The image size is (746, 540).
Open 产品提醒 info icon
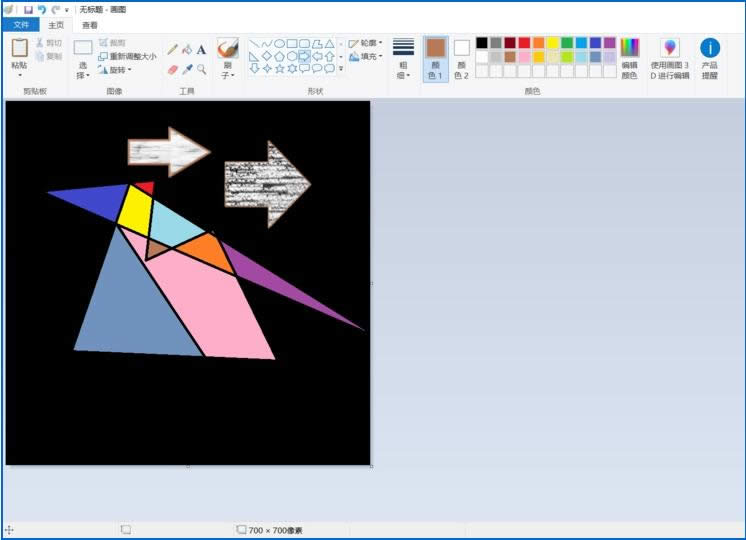click(x=710, y=56)
